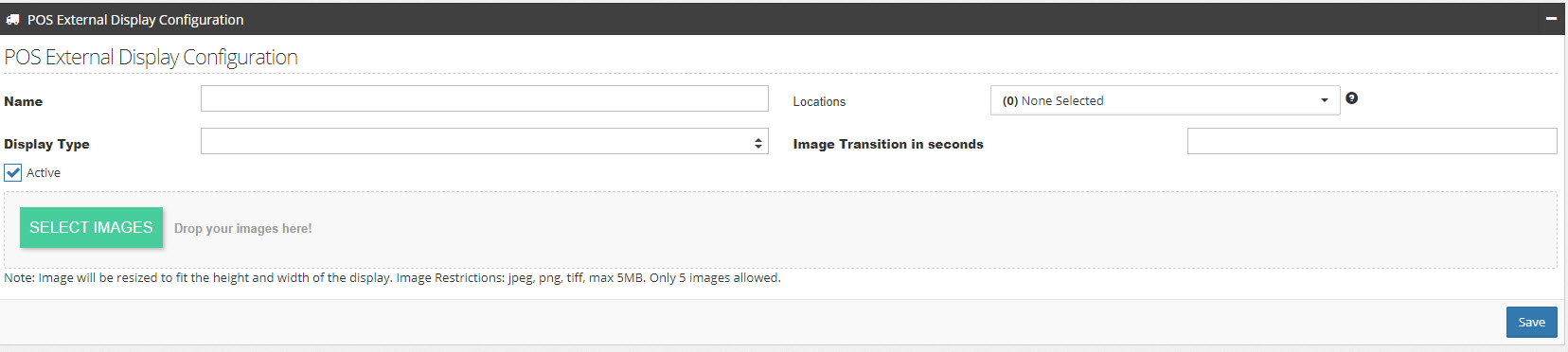
Task: Open the help question mark beside Locations
Action: (x=1351, y=97)
